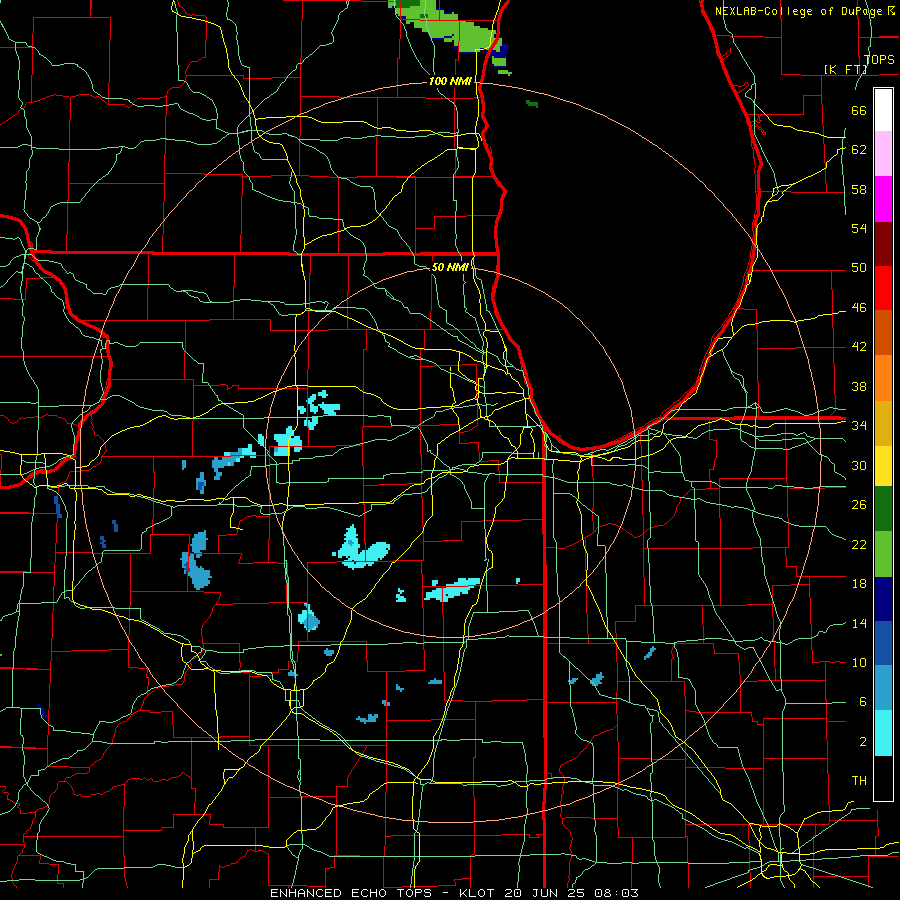Click the 50 NMI range ring label

[450, 267]
